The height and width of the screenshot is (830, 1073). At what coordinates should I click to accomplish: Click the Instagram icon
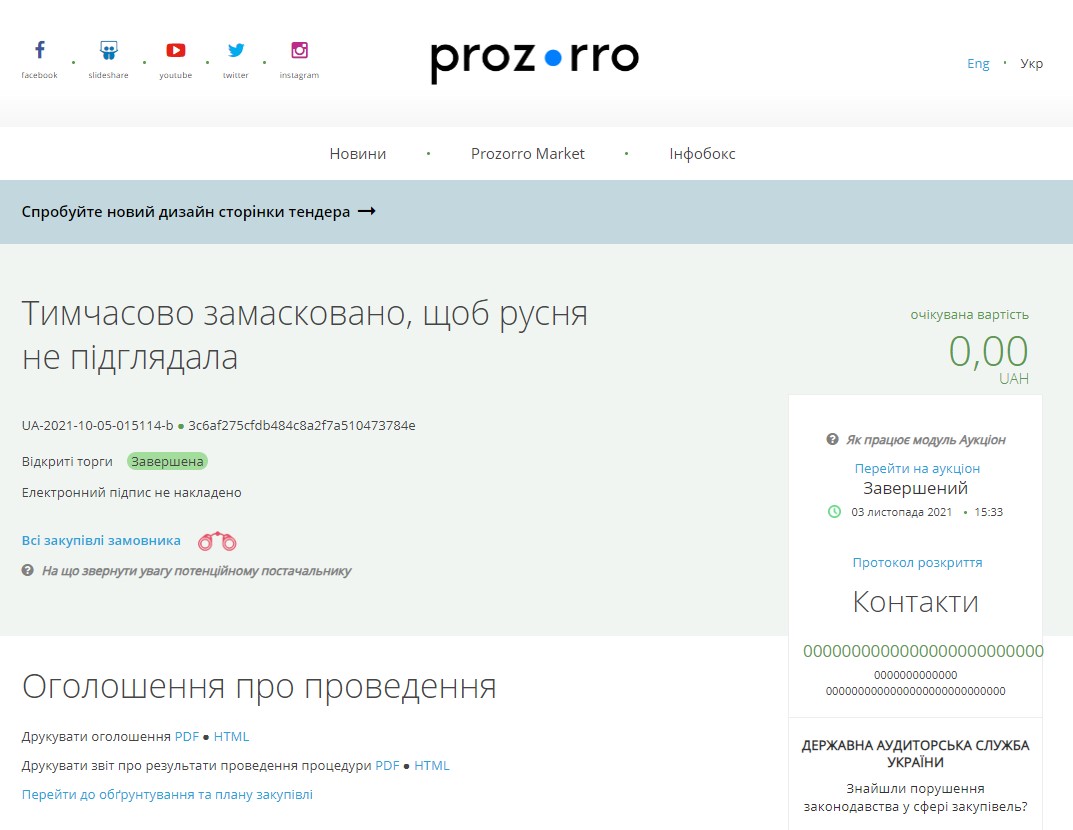(299, 51)
